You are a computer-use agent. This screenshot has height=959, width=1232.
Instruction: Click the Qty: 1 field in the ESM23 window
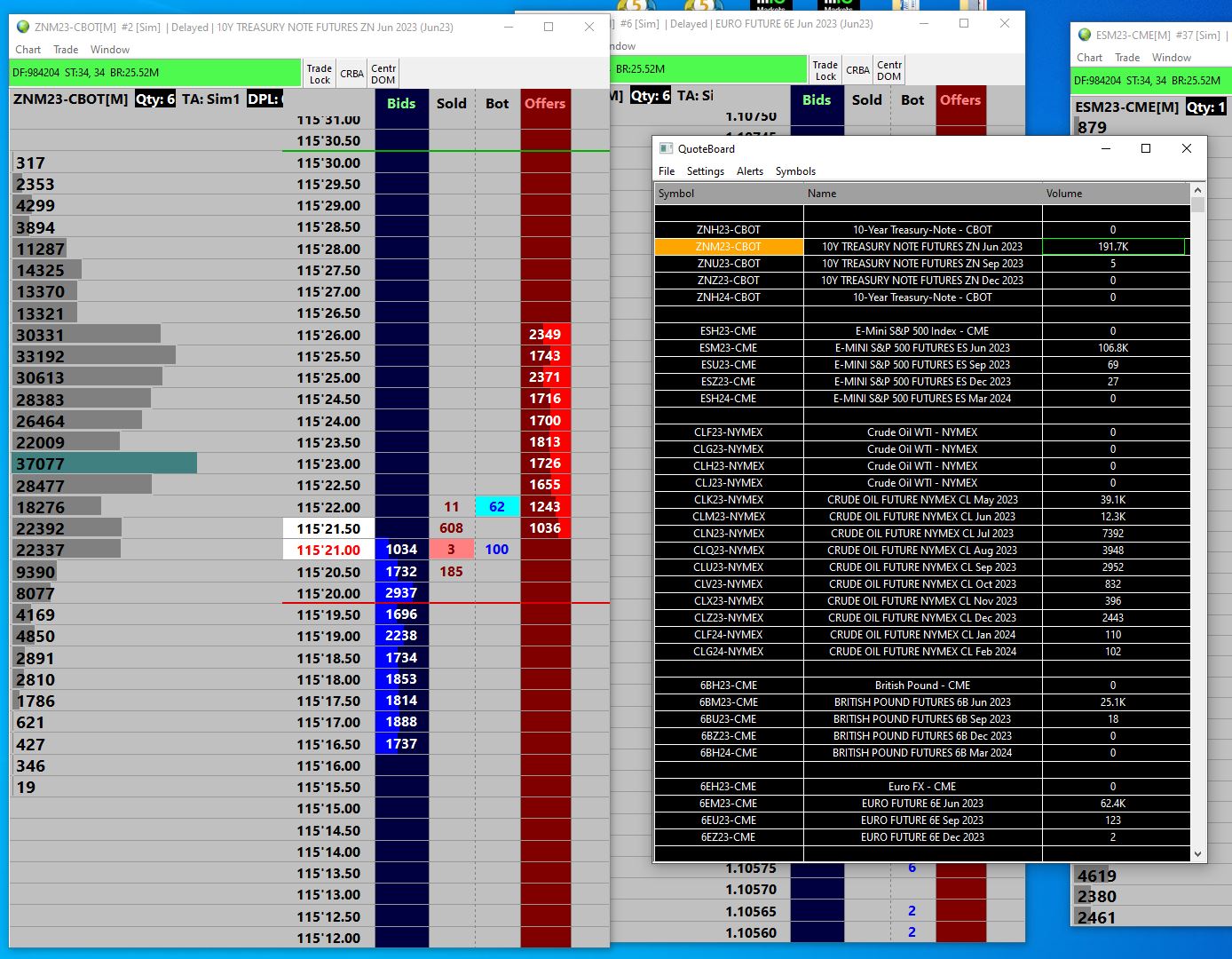(x=1205, y=107)
